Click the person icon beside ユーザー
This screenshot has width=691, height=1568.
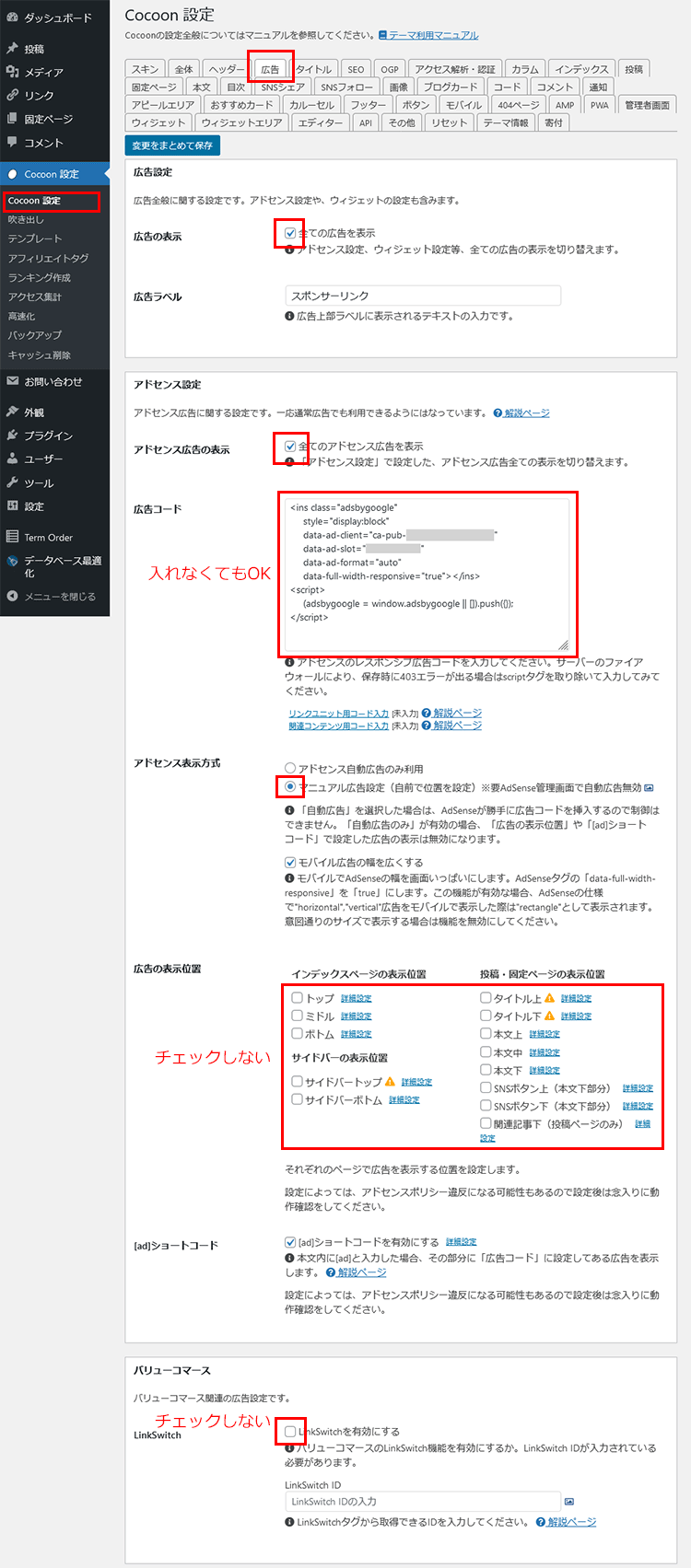12,459
